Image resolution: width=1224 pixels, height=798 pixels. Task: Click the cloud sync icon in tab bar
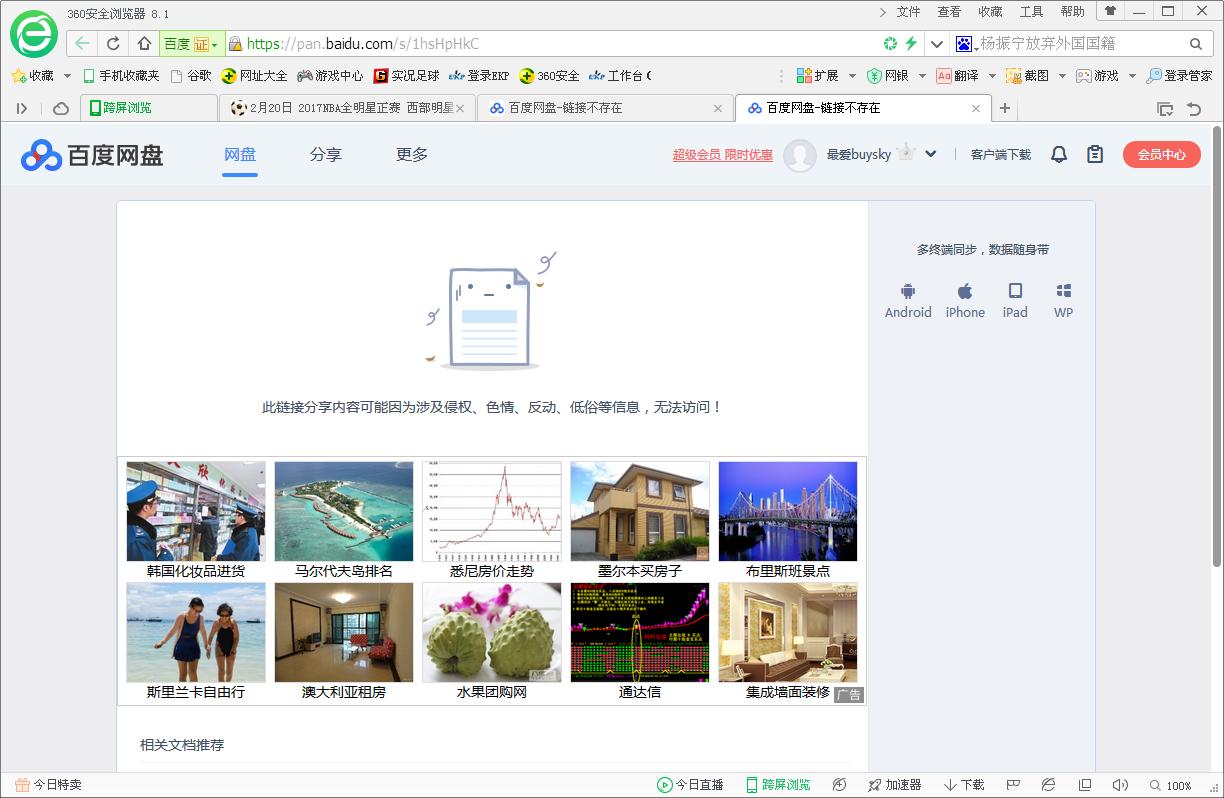pyautogui.click(x=61, y=108)
